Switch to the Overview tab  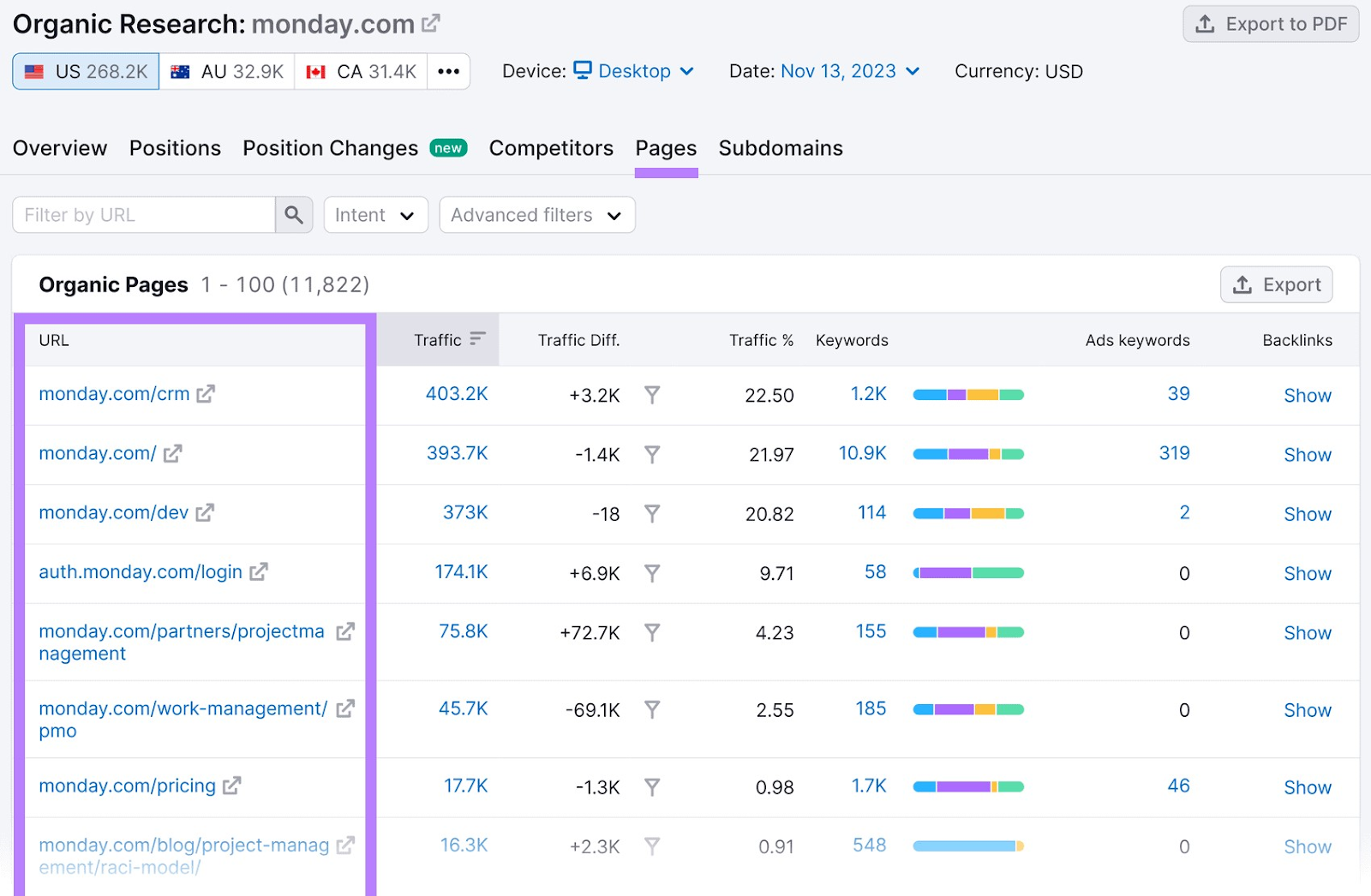(x=60, y=148)
